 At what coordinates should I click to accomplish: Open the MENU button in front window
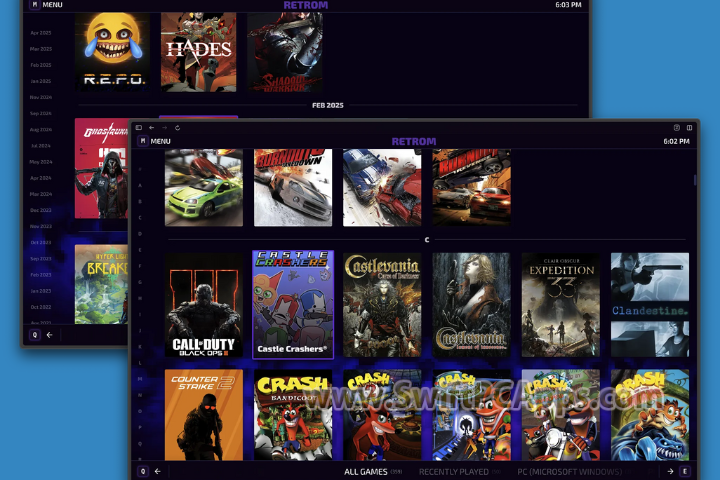(154, 141)
